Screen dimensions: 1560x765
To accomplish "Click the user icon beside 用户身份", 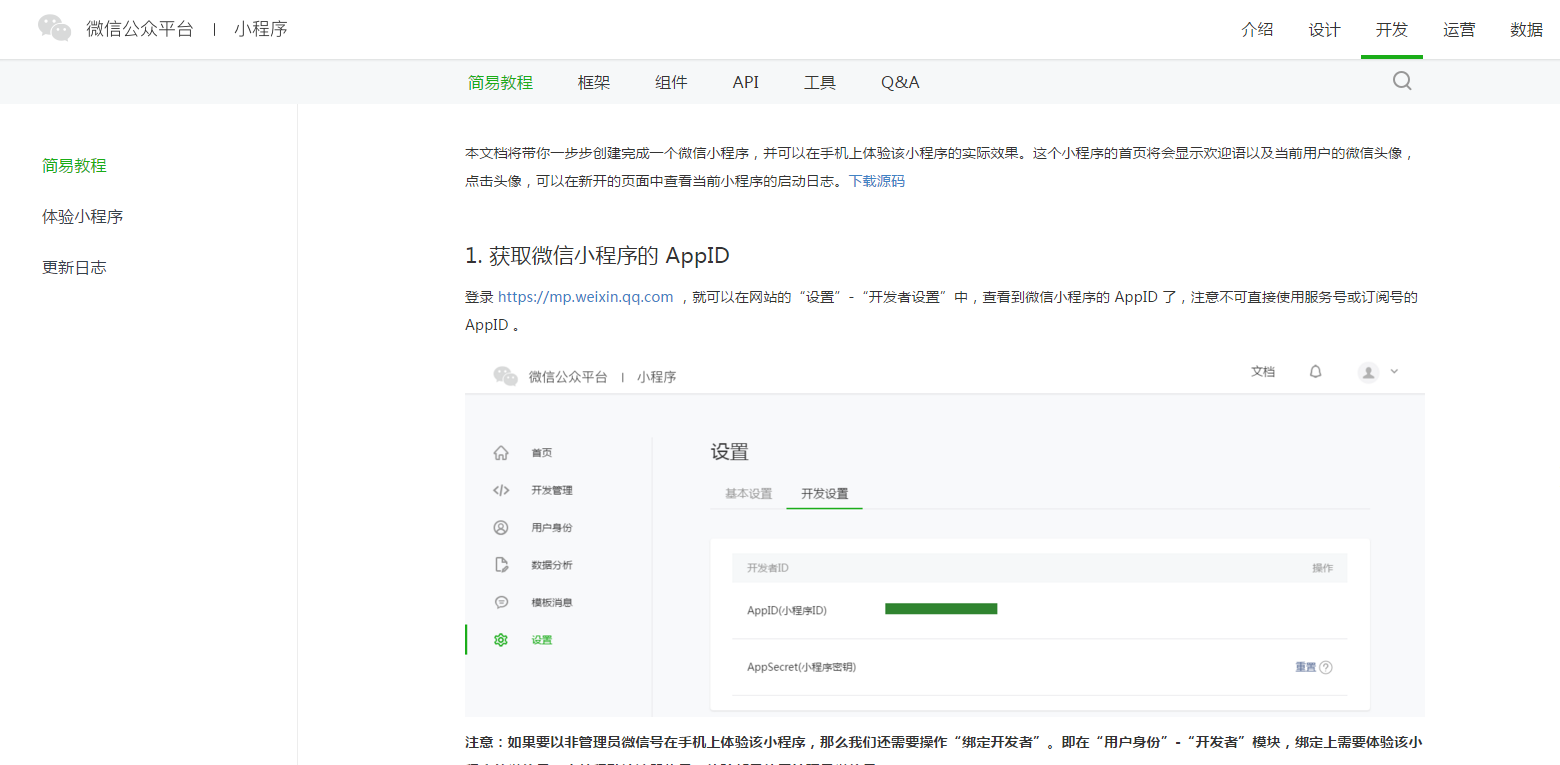I will pyautogui.click(x=501, y=527).
